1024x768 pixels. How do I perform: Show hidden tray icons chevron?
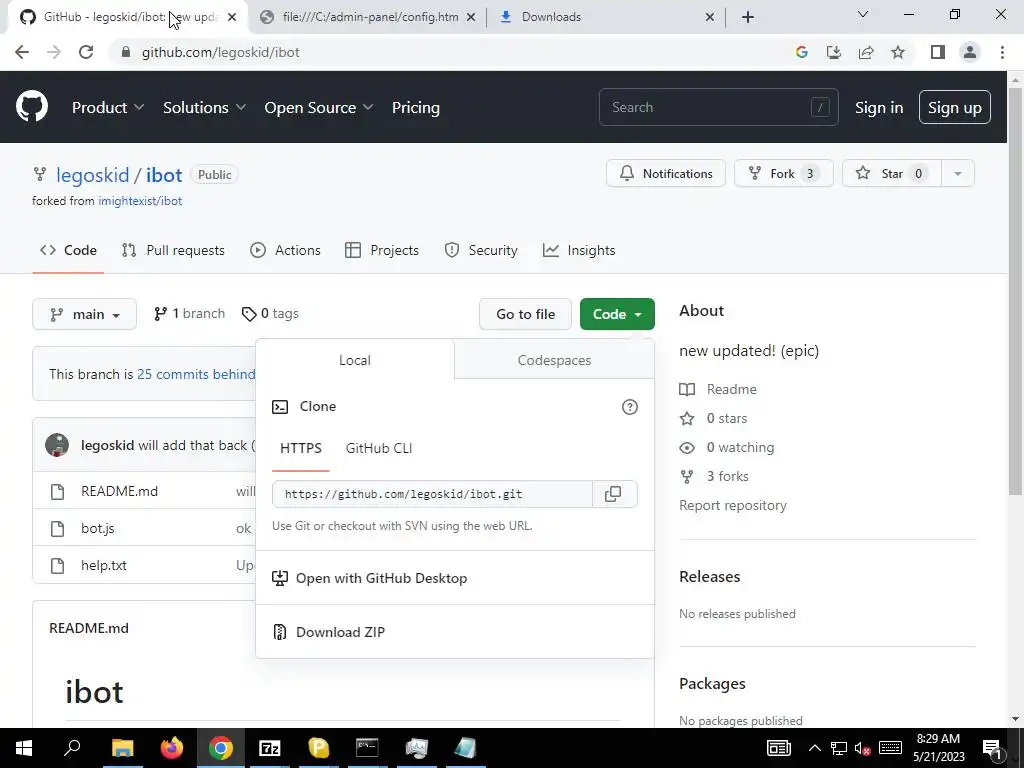point(814,748)
